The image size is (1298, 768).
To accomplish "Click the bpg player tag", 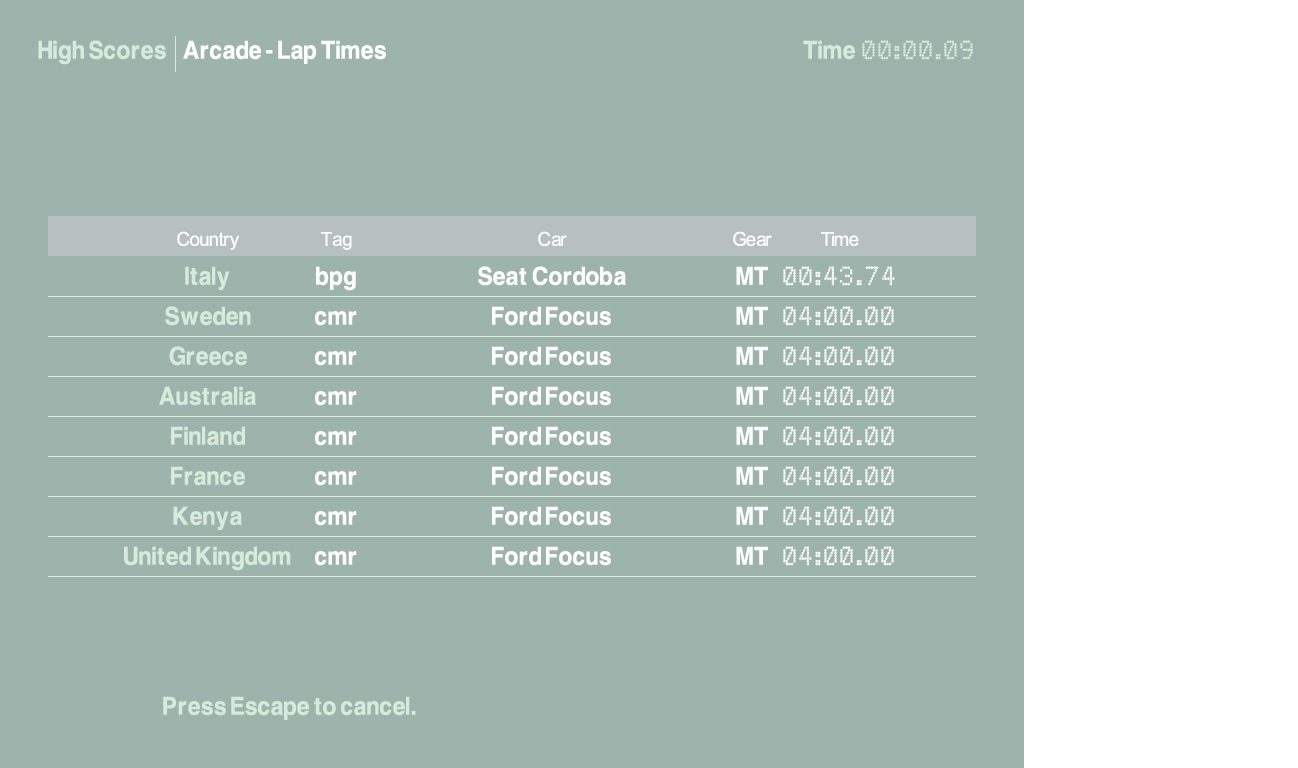I will 335,277.
